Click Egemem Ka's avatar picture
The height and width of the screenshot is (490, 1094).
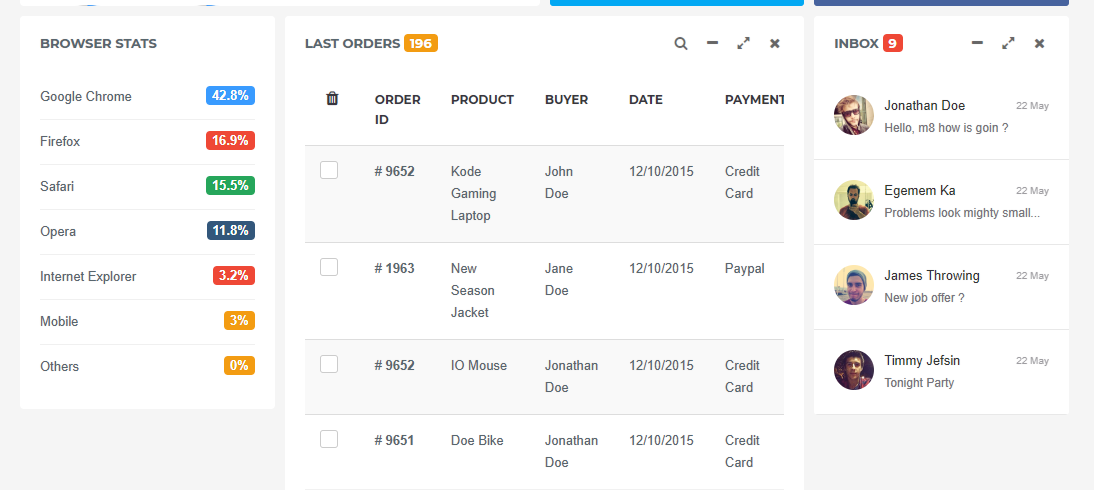(x=854, y=200)
